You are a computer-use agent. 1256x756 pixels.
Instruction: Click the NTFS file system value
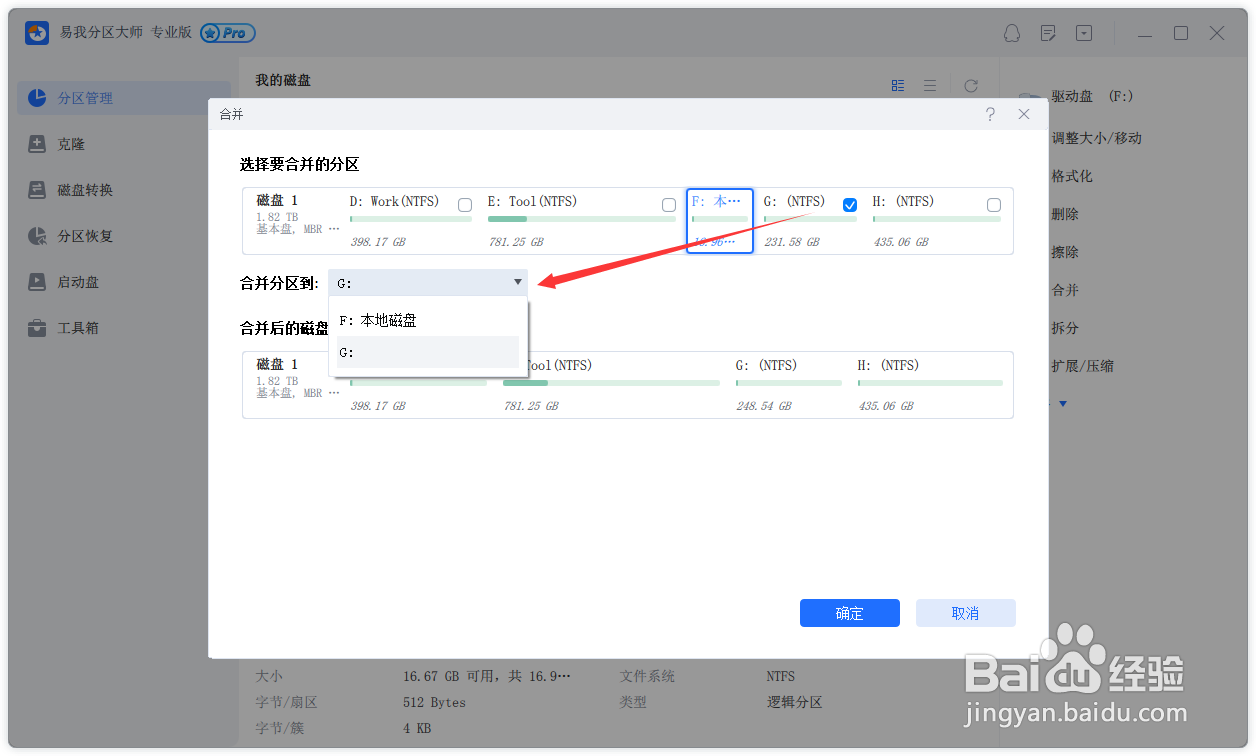coord(781,676)
